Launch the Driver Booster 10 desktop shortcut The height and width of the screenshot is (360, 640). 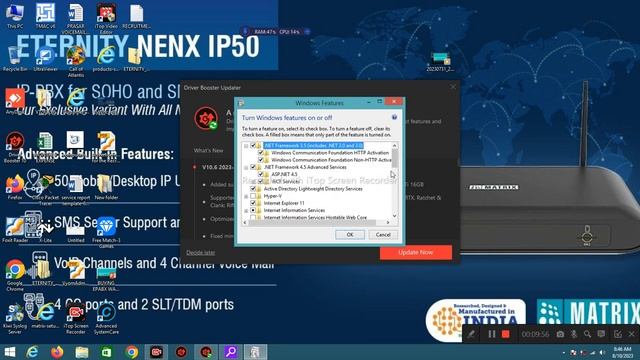click(15, 147)
